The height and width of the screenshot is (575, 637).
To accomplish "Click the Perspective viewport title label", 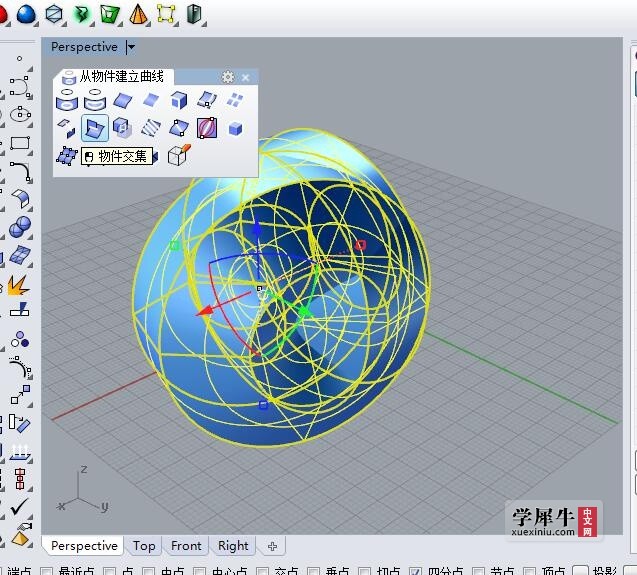I will tap(84, 47).
